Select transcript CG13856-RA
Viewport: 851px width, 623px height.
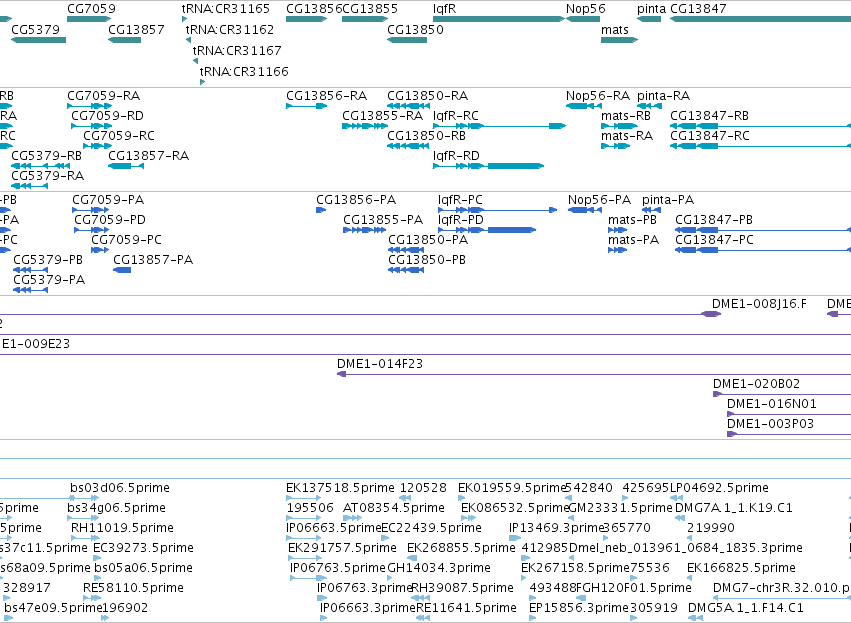point(306,106)
